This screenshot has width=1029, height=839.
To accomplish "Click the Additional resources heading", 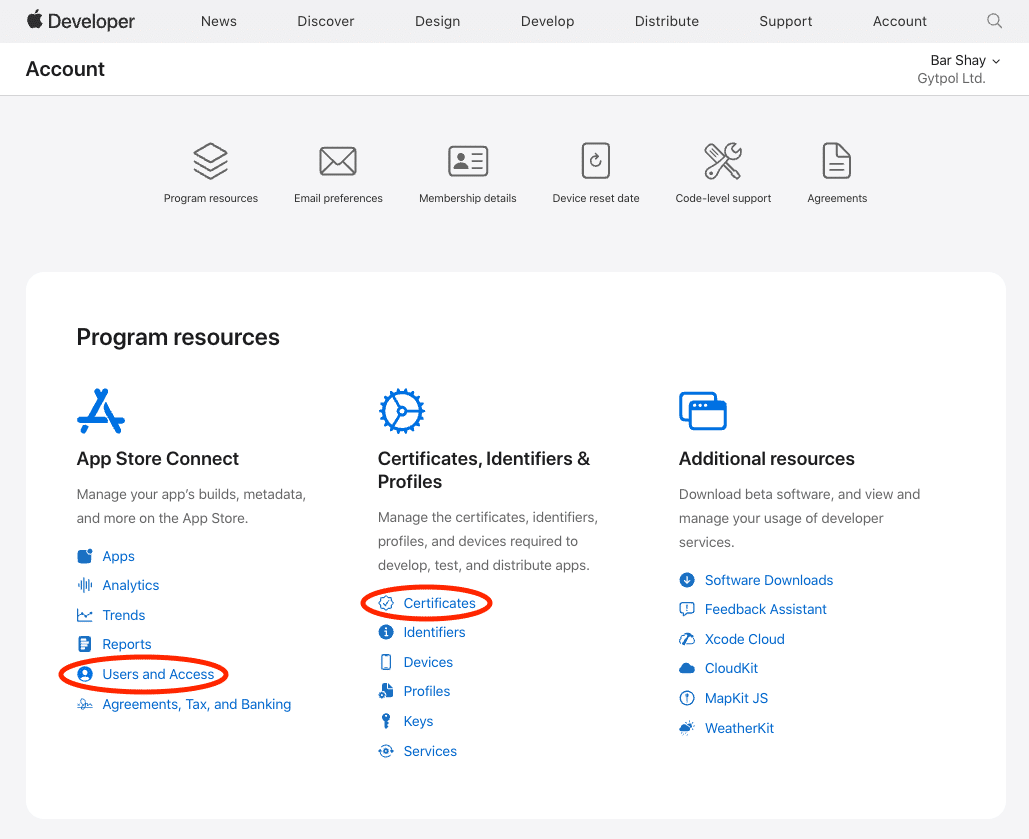I will tap(766, 458).
